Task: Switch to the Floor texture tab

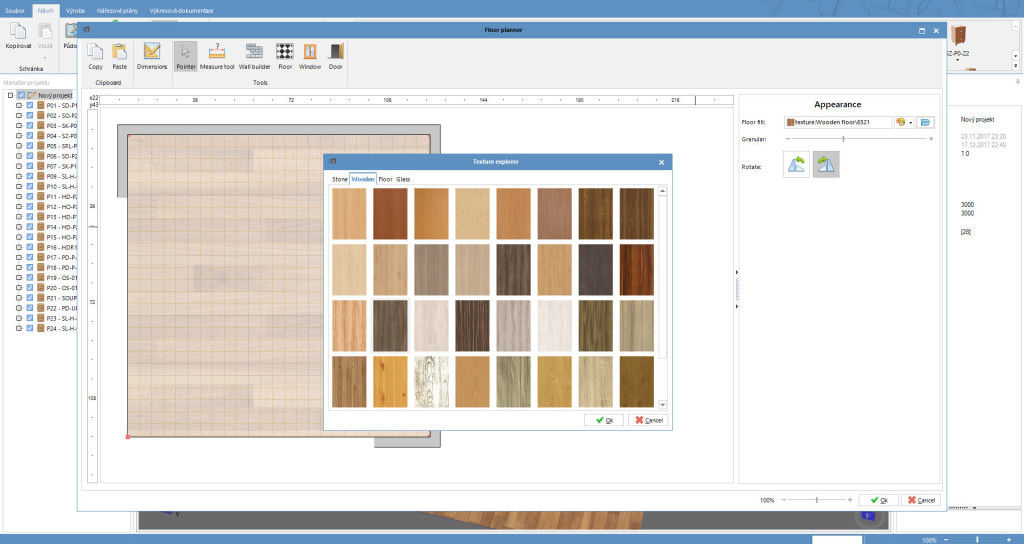Action: click(385, 179)
